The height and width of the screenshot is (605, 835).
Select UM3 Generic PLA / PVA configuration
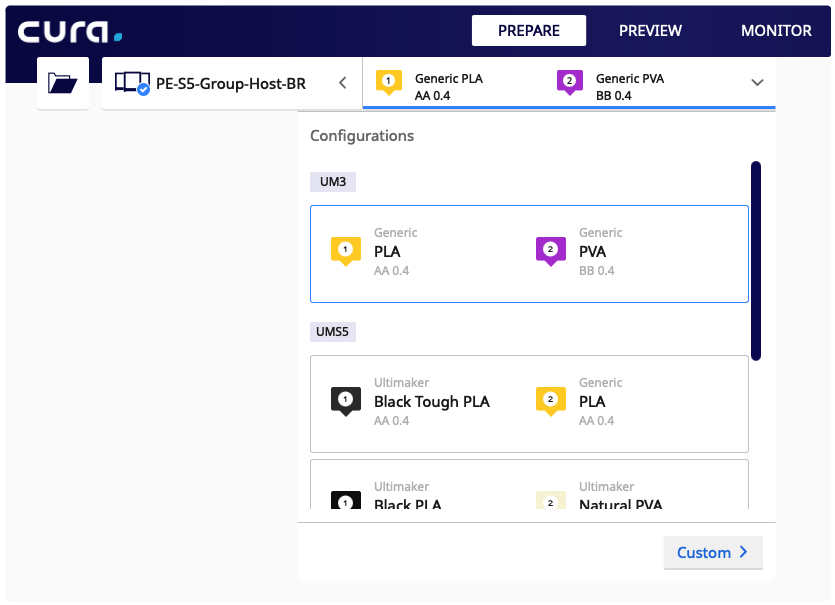click(529, 254)
